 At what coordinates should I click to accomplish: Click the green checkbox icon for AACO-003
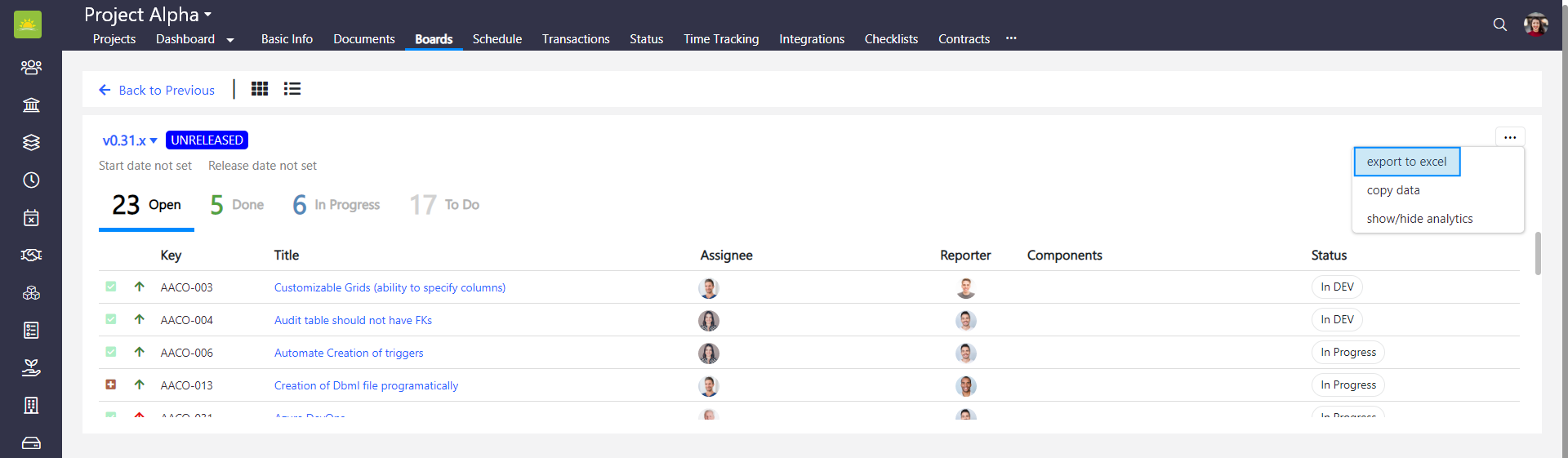tap(111, 287)
